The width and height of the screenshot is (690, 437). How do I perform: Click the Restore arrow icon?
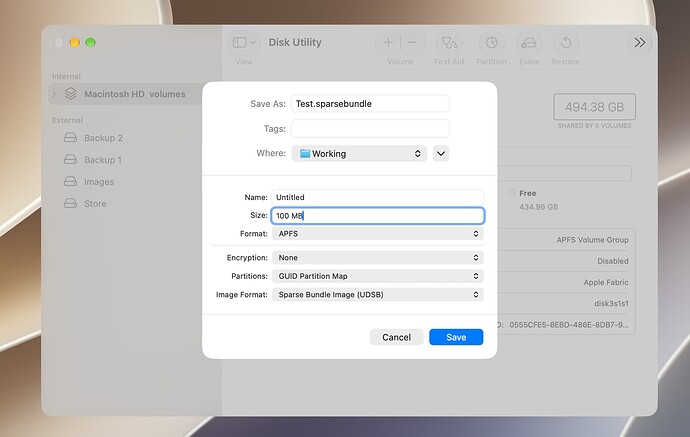(566, 43)
